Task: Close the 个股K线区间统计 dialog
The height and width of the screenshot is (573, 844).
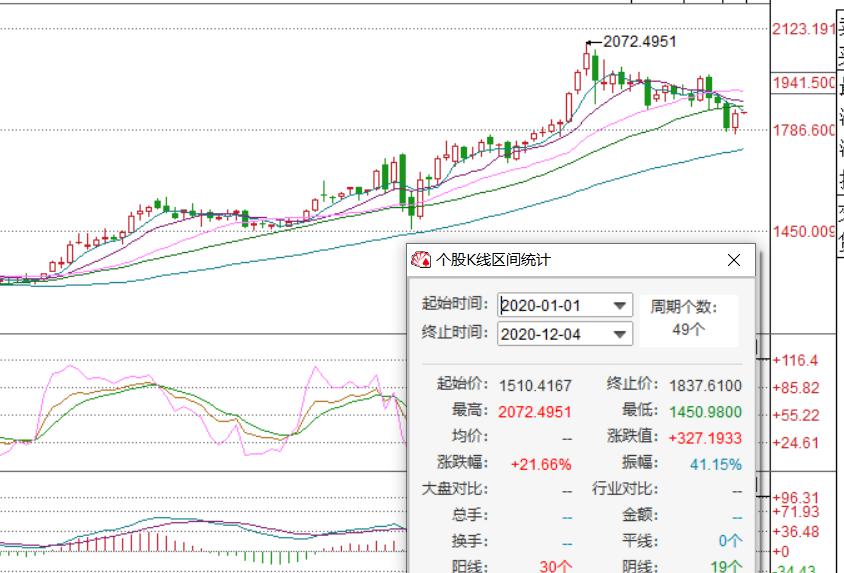Action: [734, 260]
